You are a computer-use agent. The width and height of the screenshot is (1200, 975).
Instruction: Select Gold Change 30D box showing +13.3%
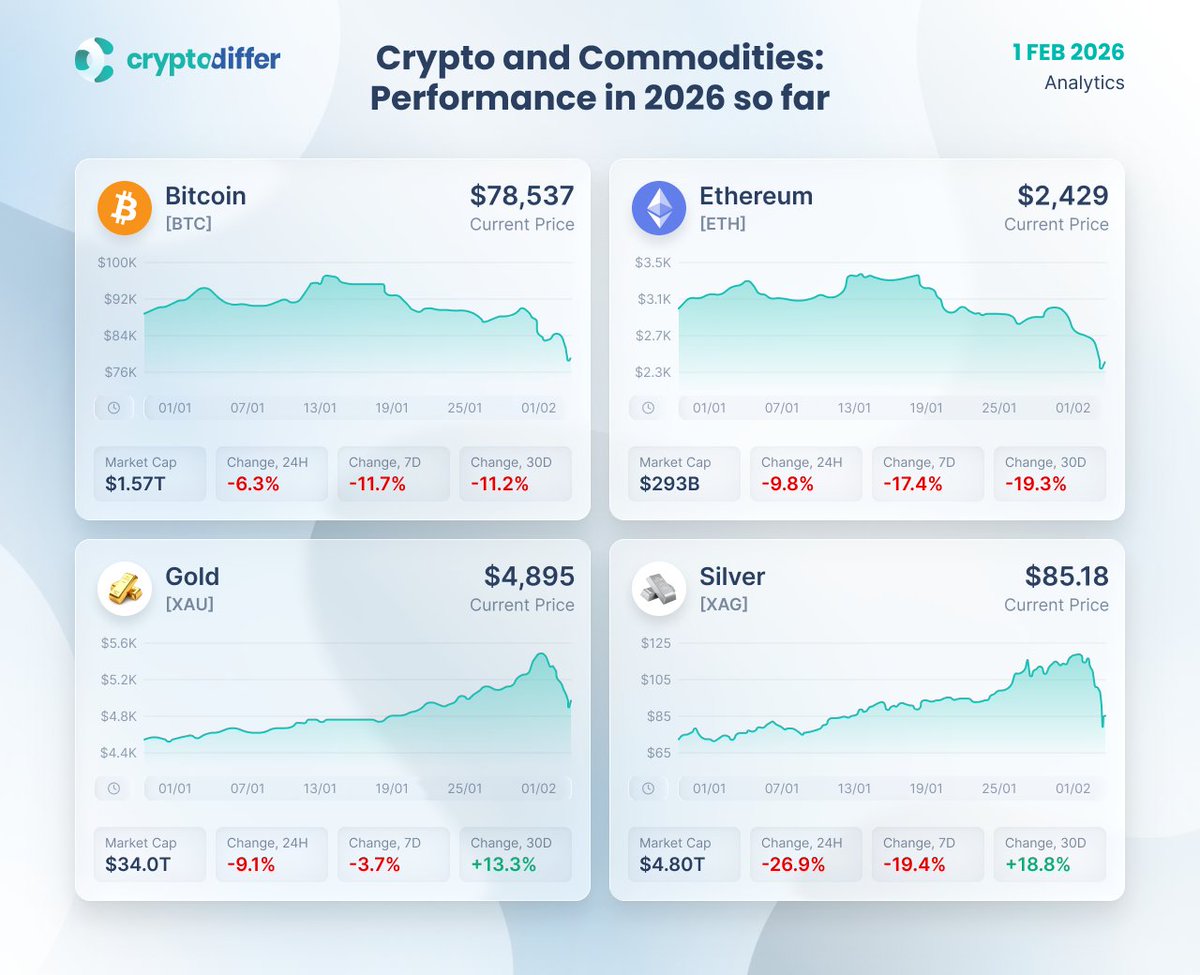coord(515,854)
